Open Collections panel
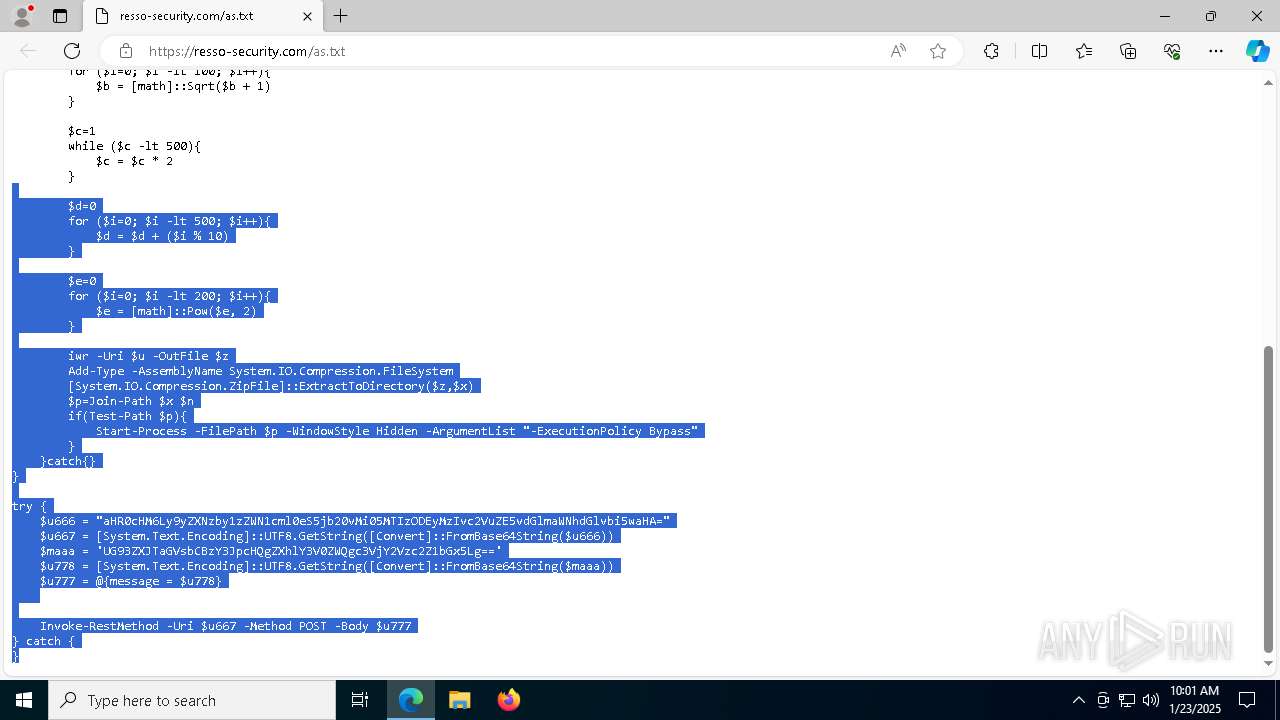The image size is (1280, 720). coord(1128,51)
